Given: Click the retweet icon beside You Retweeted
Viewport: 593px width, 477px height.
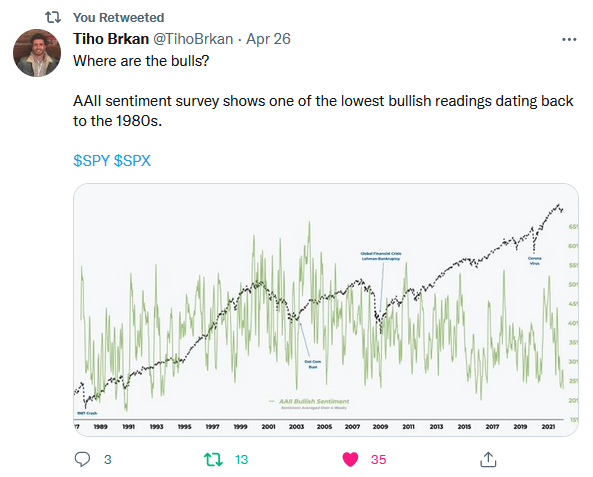Looking at the screenshot, I should (53, 17).
